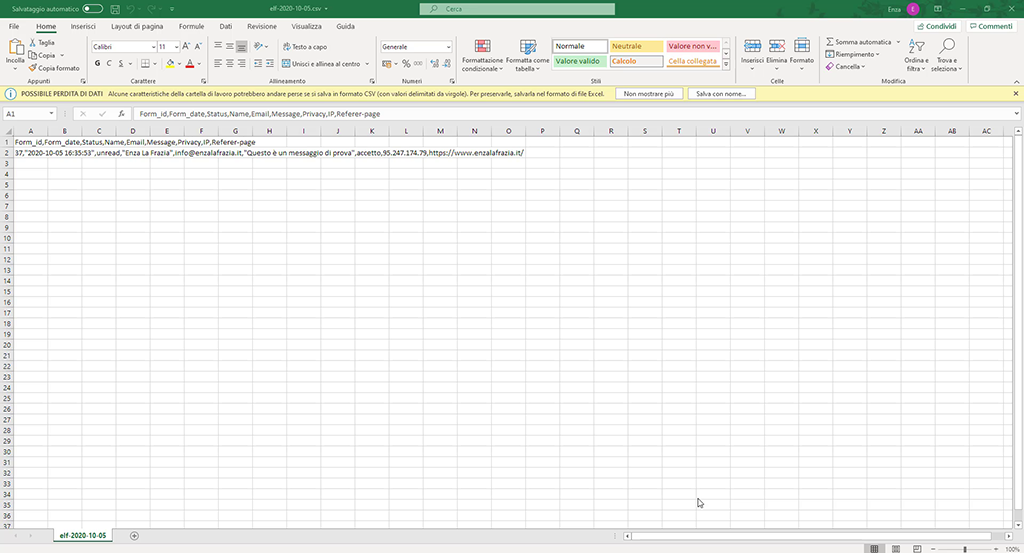This screenshot has width=1024, height=553.
Task: Expand the Calibri font name dropdown
Action: point(153,47)
